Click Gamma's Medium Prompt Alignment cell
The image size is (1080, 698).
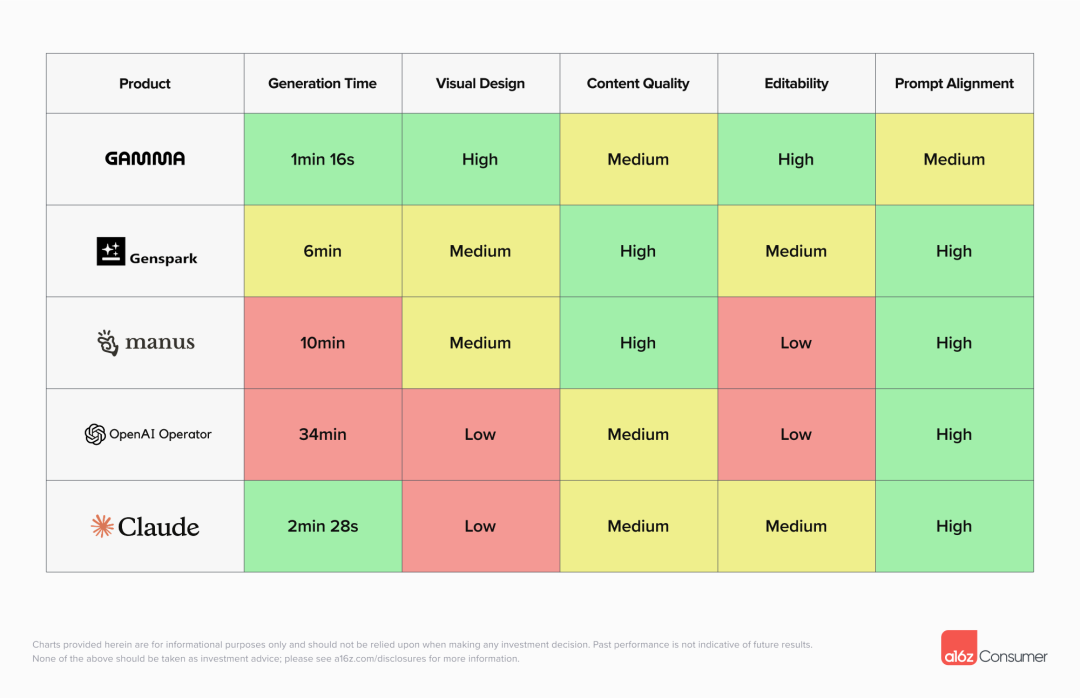click(x=954, y=159)
